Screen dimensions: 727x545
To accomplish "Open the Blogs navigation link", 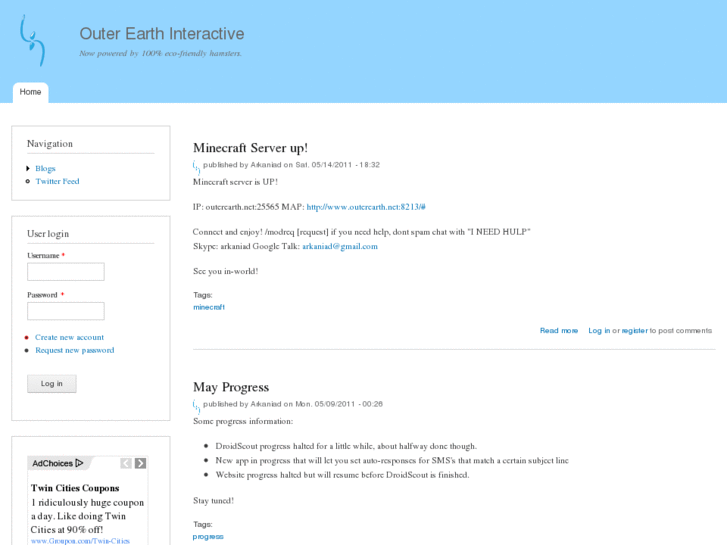I will (45, 168).
